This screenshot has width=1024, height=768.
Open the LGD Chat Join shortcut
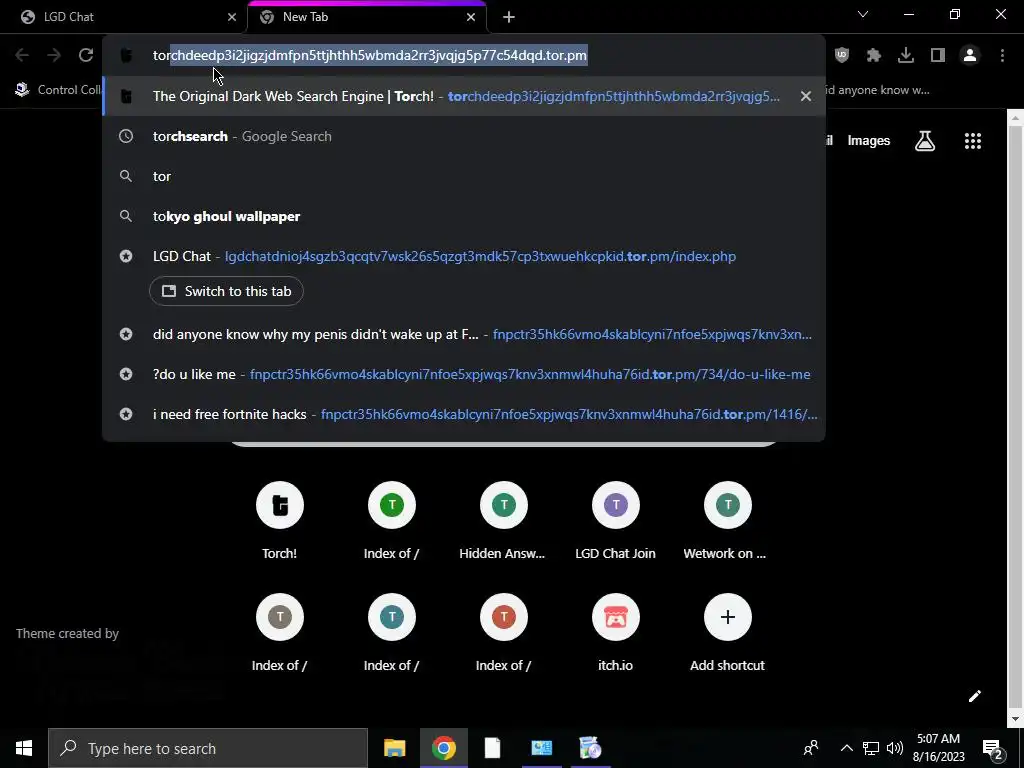[x=615, y=520]
